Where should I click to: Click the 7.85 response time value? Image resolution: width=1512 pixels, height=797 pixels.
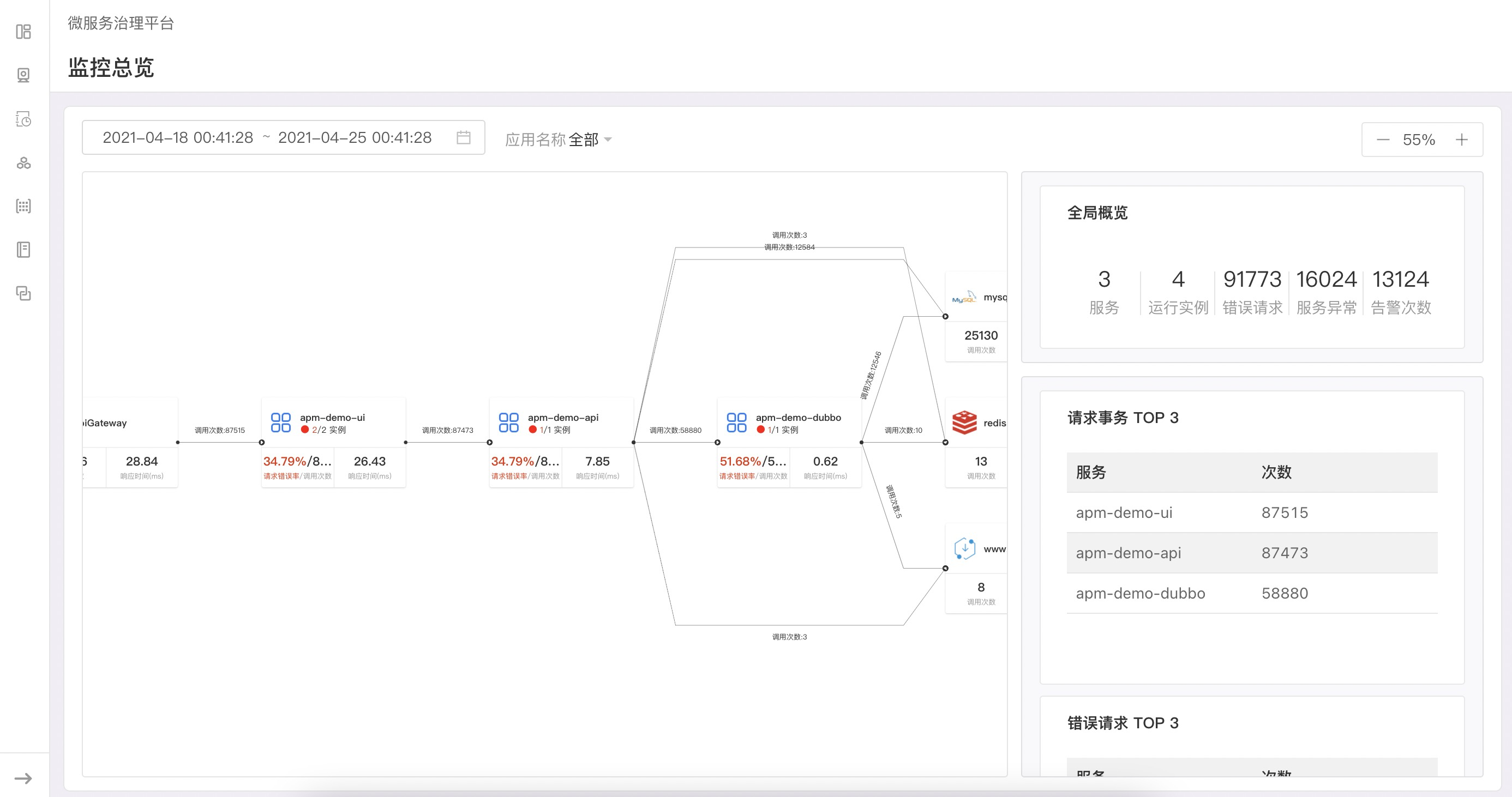coord(597,461)
